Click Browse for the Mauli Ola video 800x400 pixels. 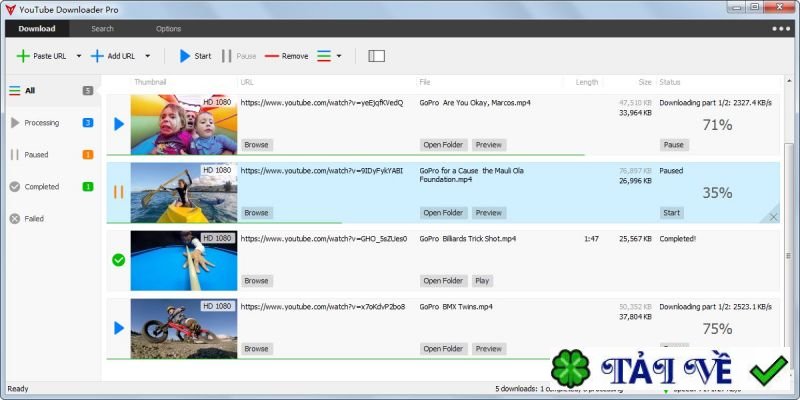coord(257,213)
